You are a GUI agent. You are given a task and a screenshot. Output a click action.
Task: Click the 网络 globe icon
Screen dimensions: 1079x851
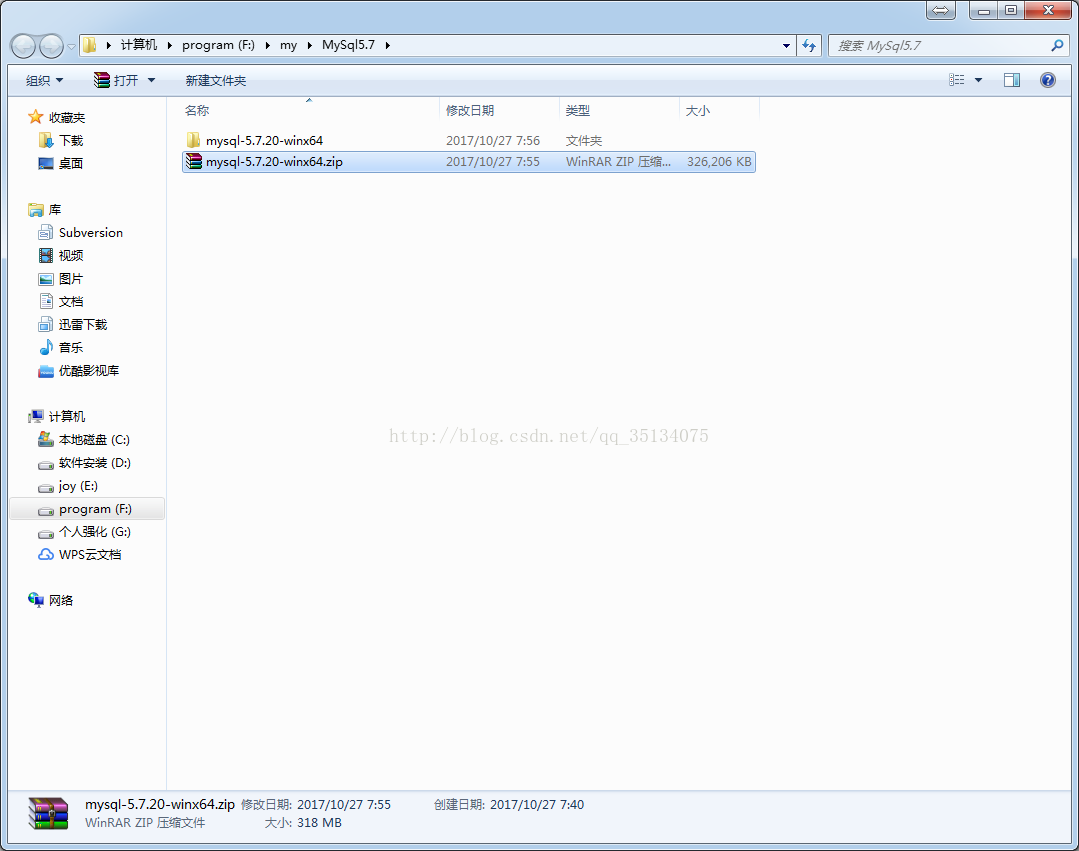[36, 599]
